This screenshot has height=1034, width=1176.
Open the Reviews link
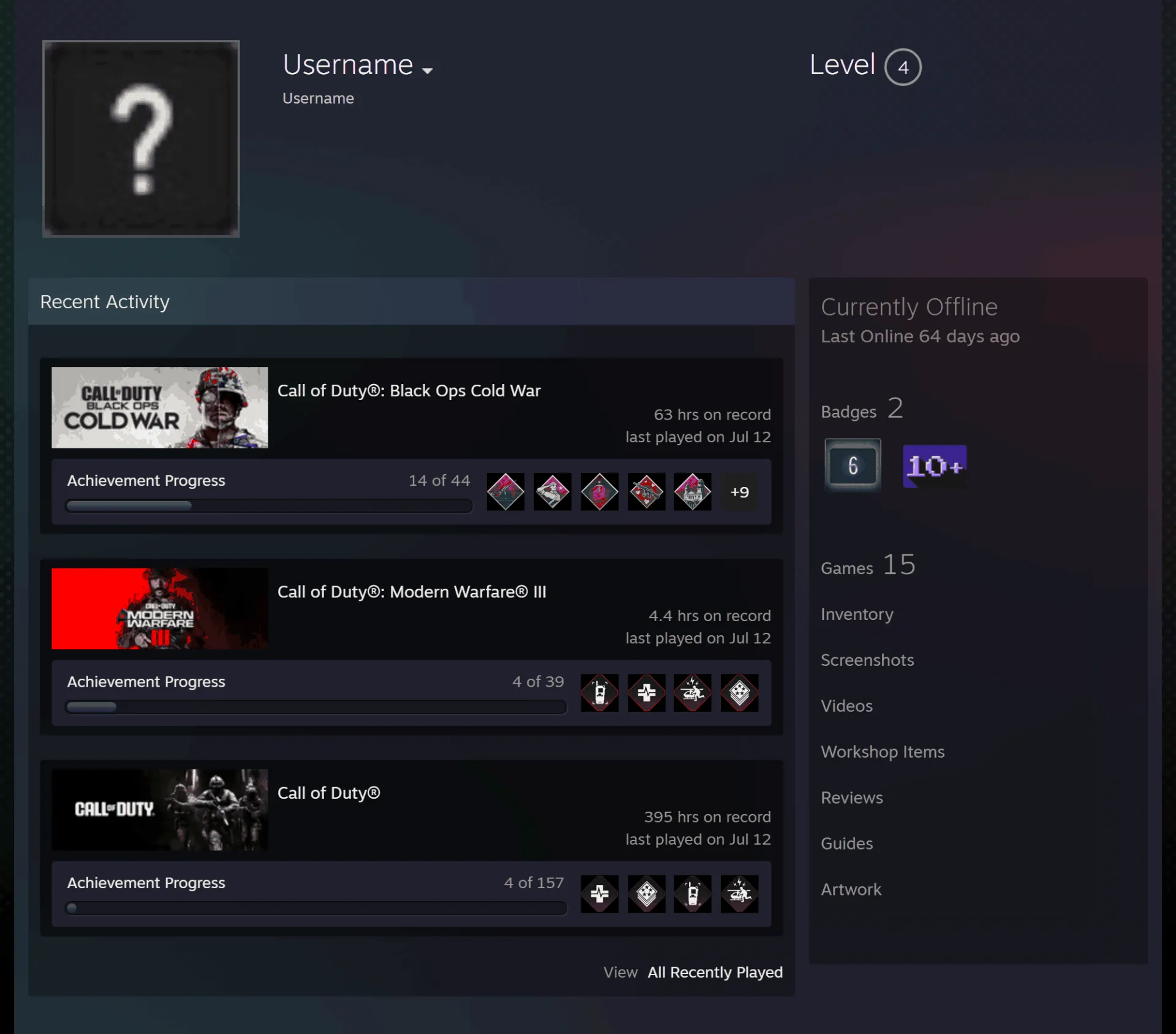click(x=852, y=798)
